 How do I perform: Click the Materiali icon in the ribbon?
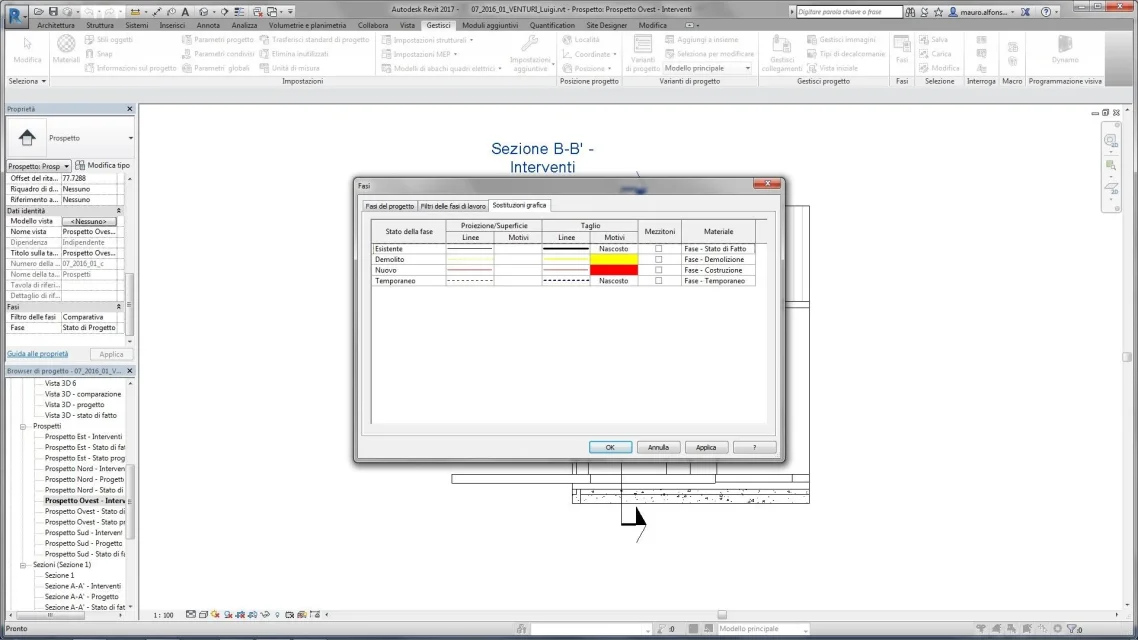pyautogui.click(x=66, y=49)
